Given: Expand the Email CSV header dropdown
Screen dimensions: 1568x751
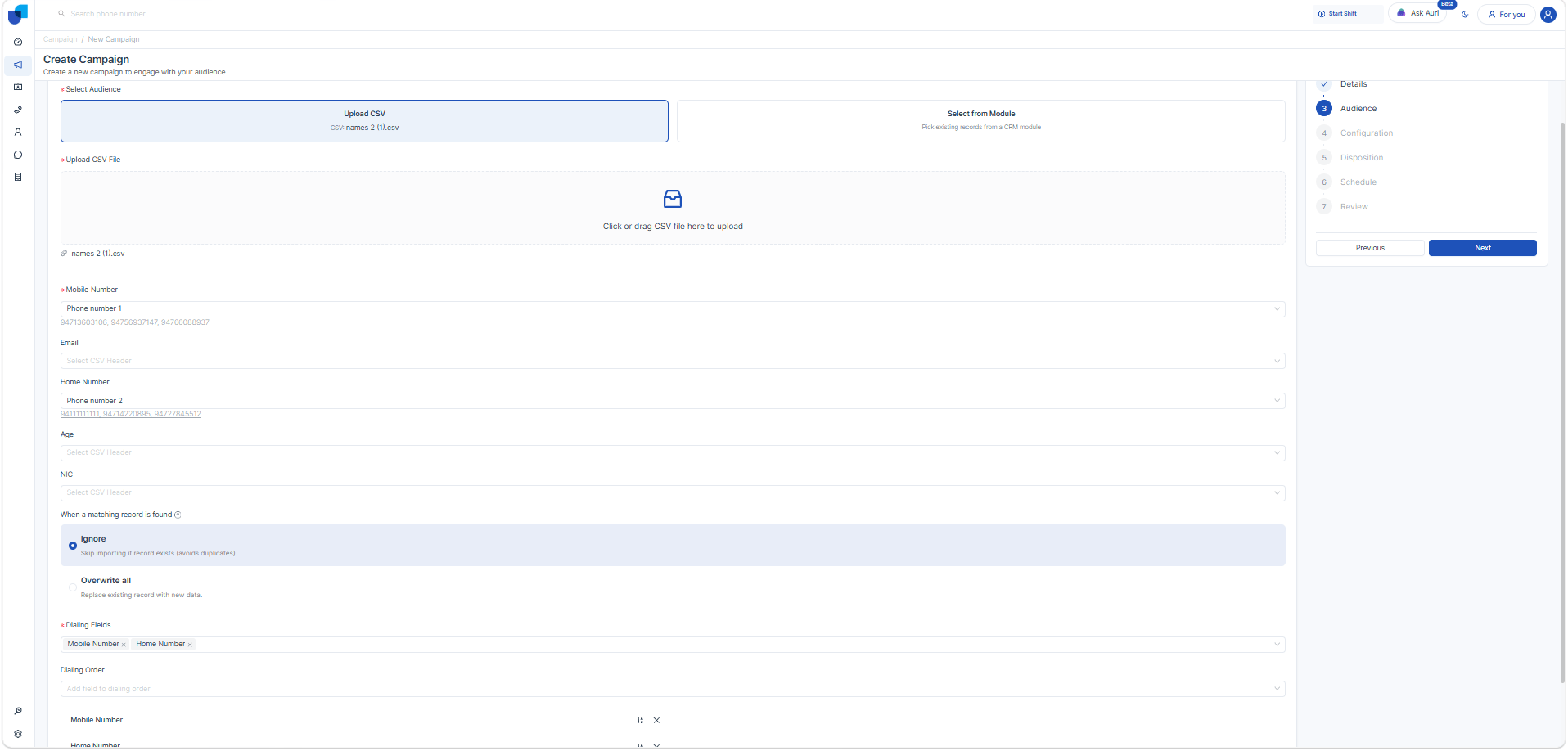Looking at the screenshot, I should pos(672,361).
